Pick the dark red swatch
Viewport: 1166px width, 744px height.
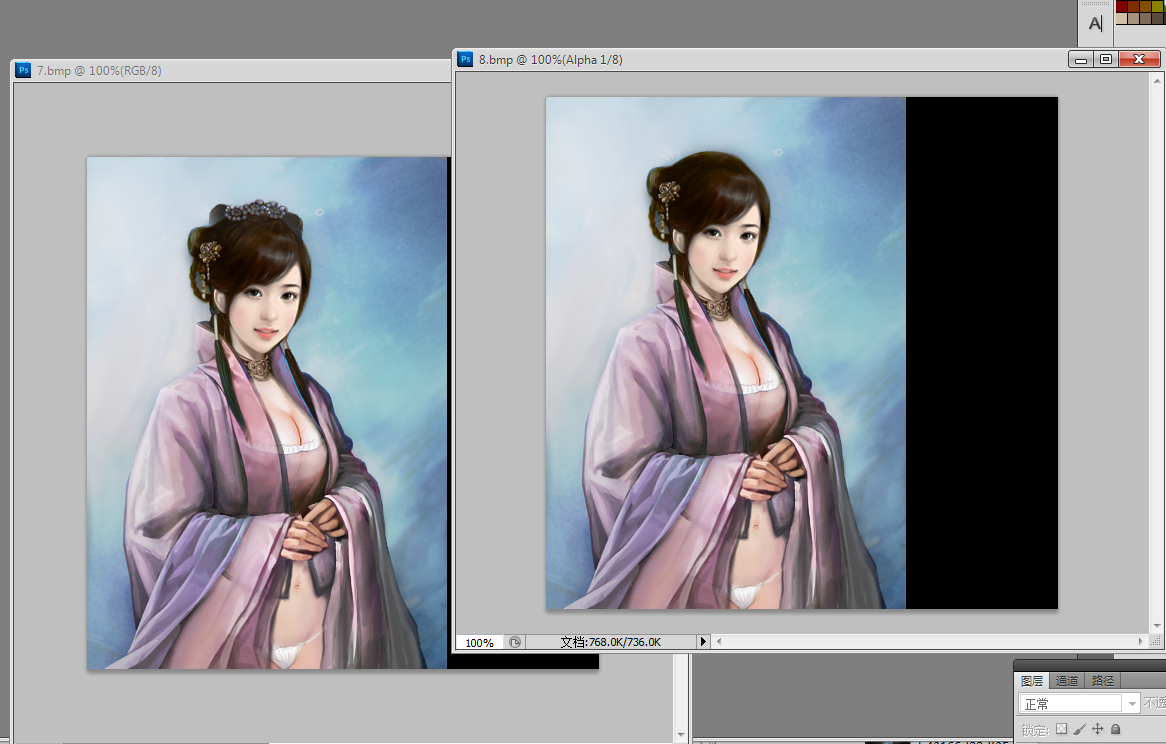click(x=1121, y=6)
